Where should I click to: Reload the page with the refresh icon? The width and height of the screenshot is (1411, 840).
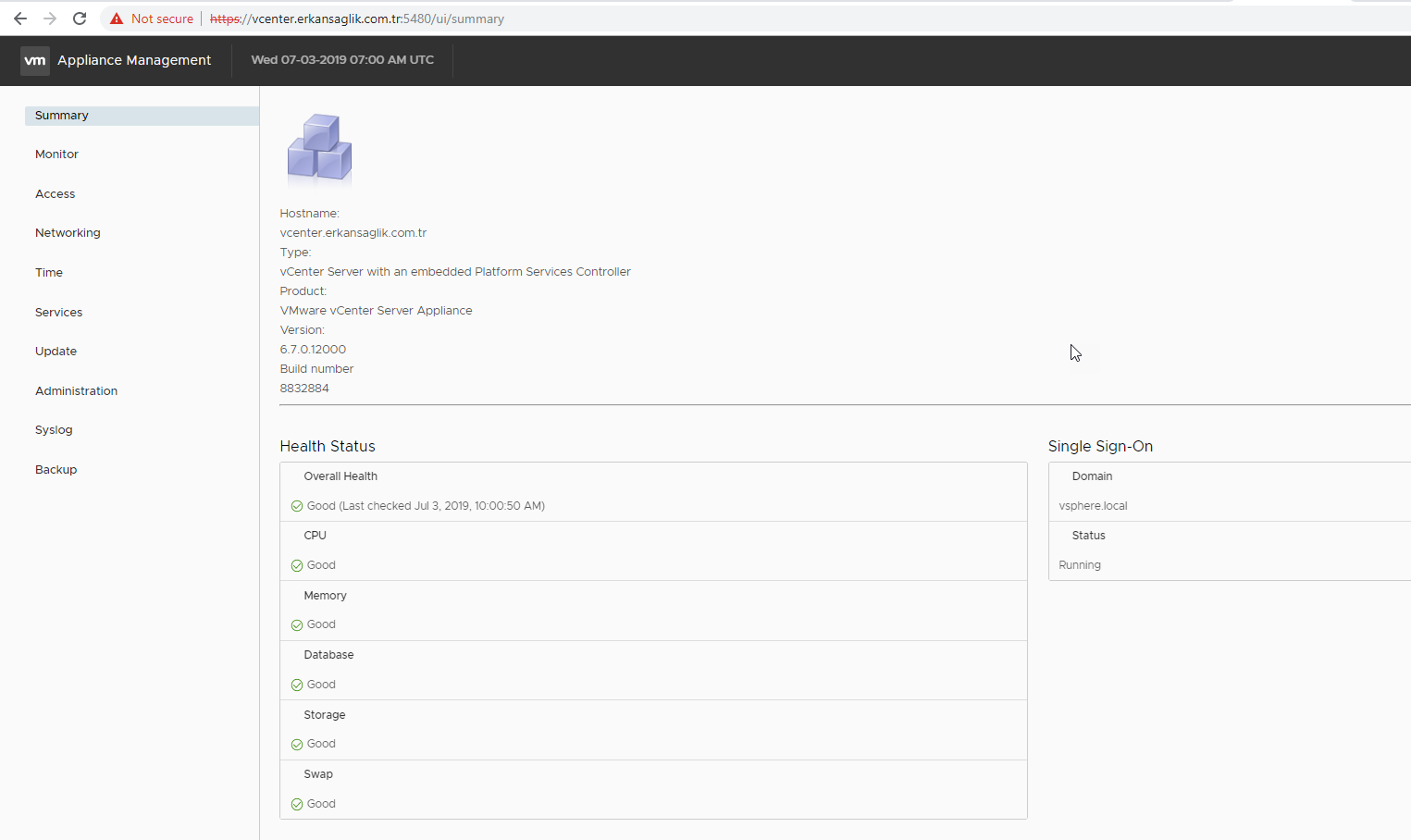[80, 19]
